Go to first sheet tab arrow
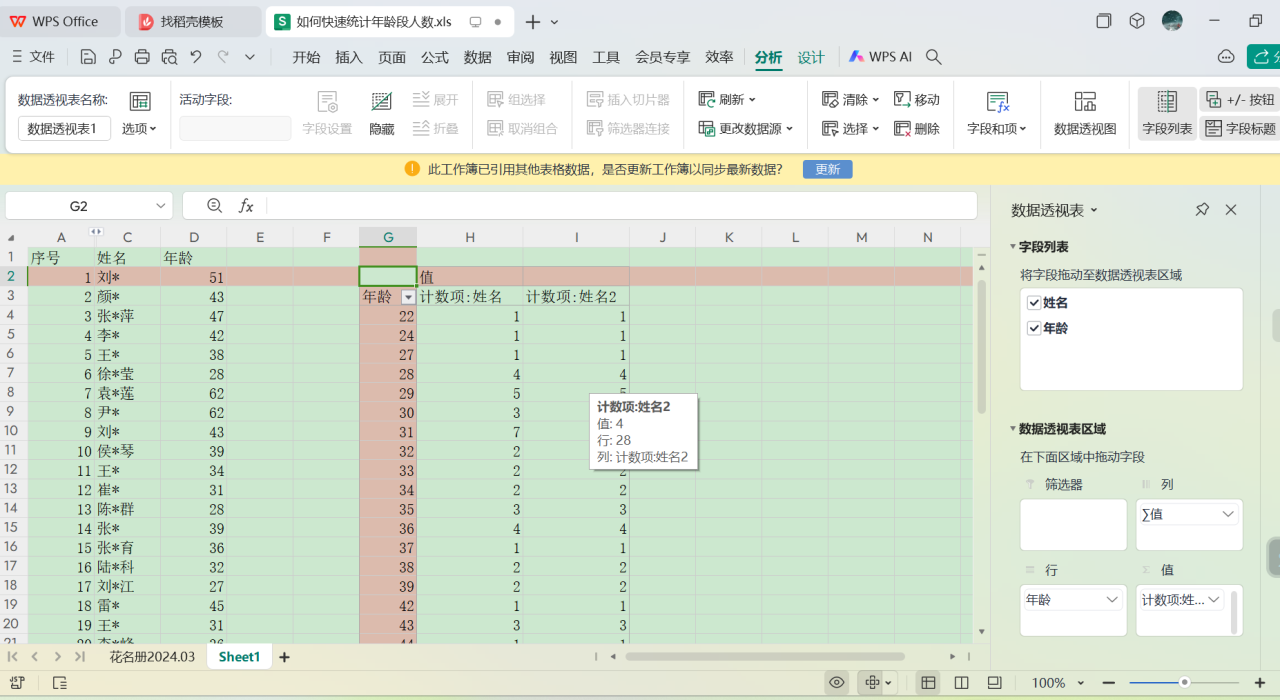 (x=13, y=657)
